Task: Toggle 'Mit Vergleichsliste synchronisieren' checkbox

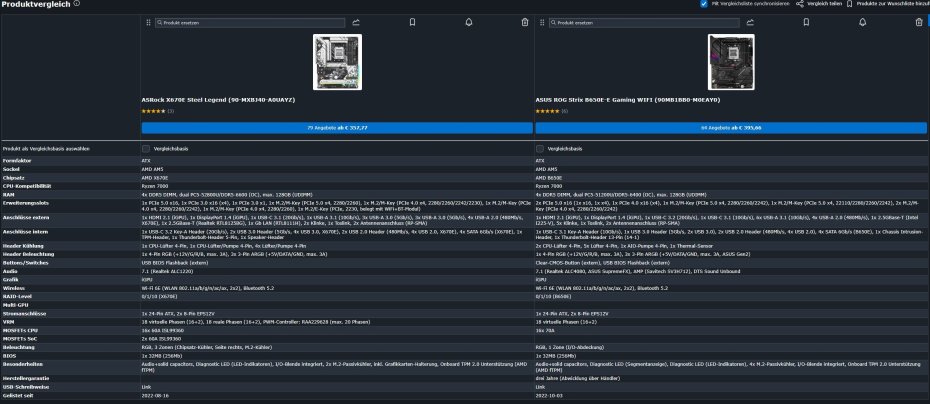Action: point(703,4)
